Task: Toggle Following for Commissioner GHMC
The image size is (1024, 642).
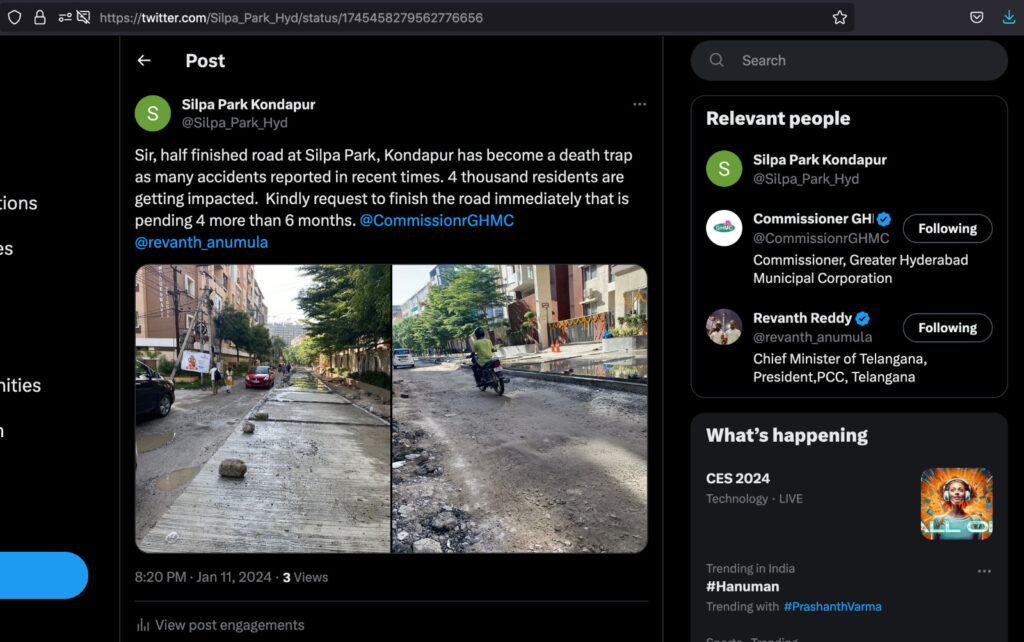Action: tap(947, 229)
